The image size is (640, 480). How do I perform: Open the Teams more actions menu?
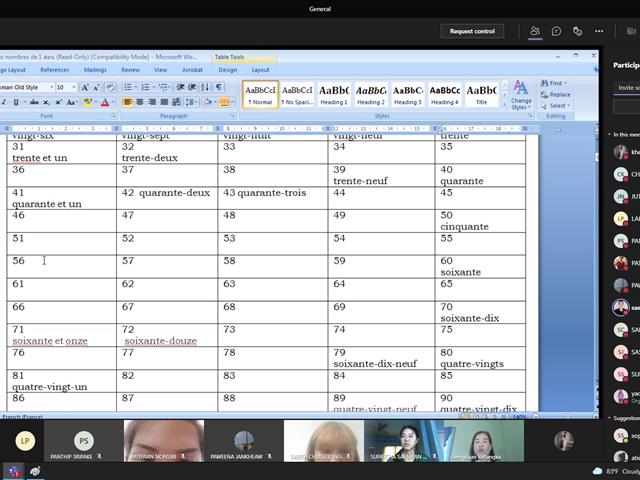pos(599,31)
